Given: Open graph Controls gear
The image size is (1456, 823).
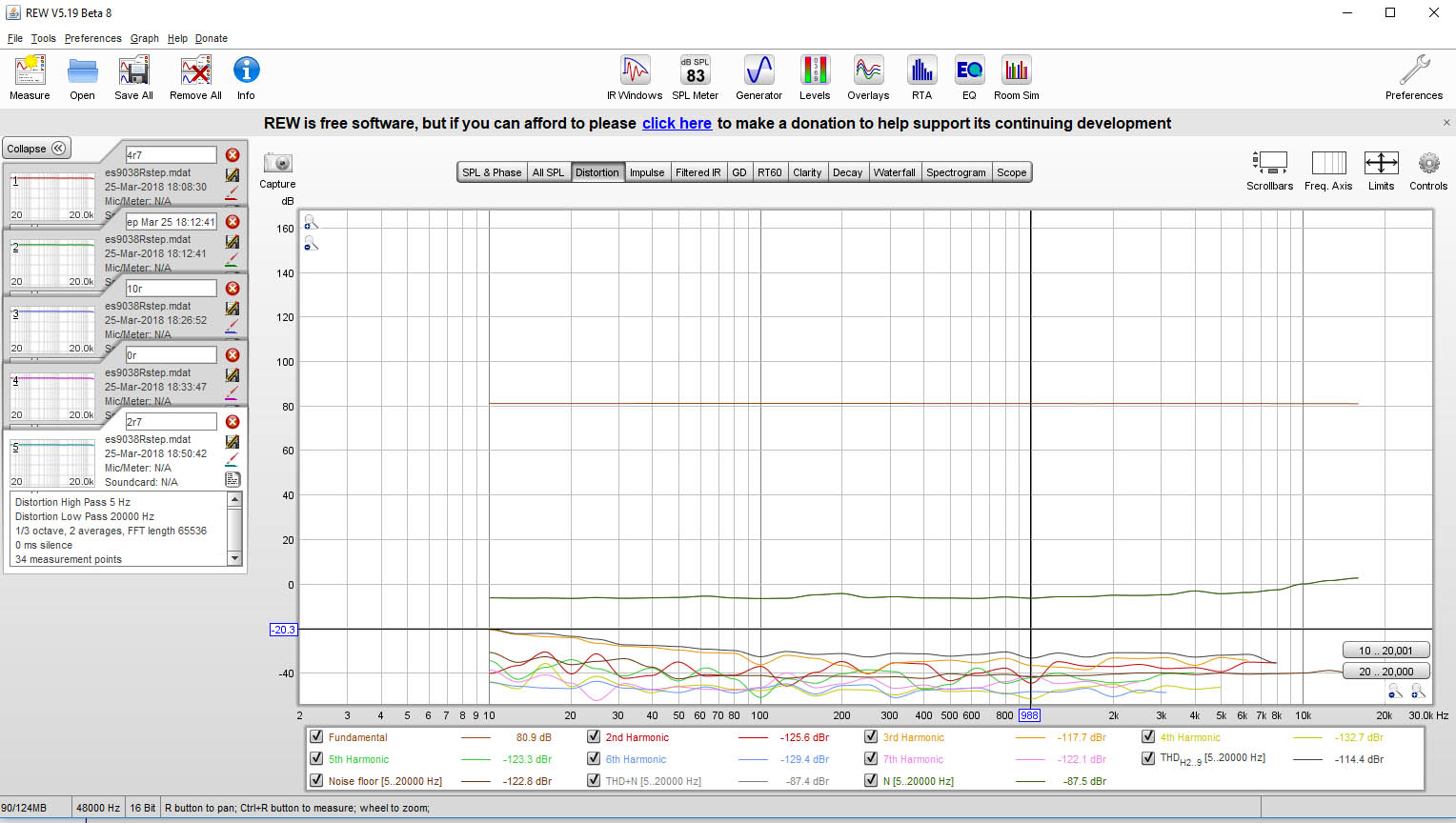Looking at the screenshot, I should click(x=1428, y=163).
